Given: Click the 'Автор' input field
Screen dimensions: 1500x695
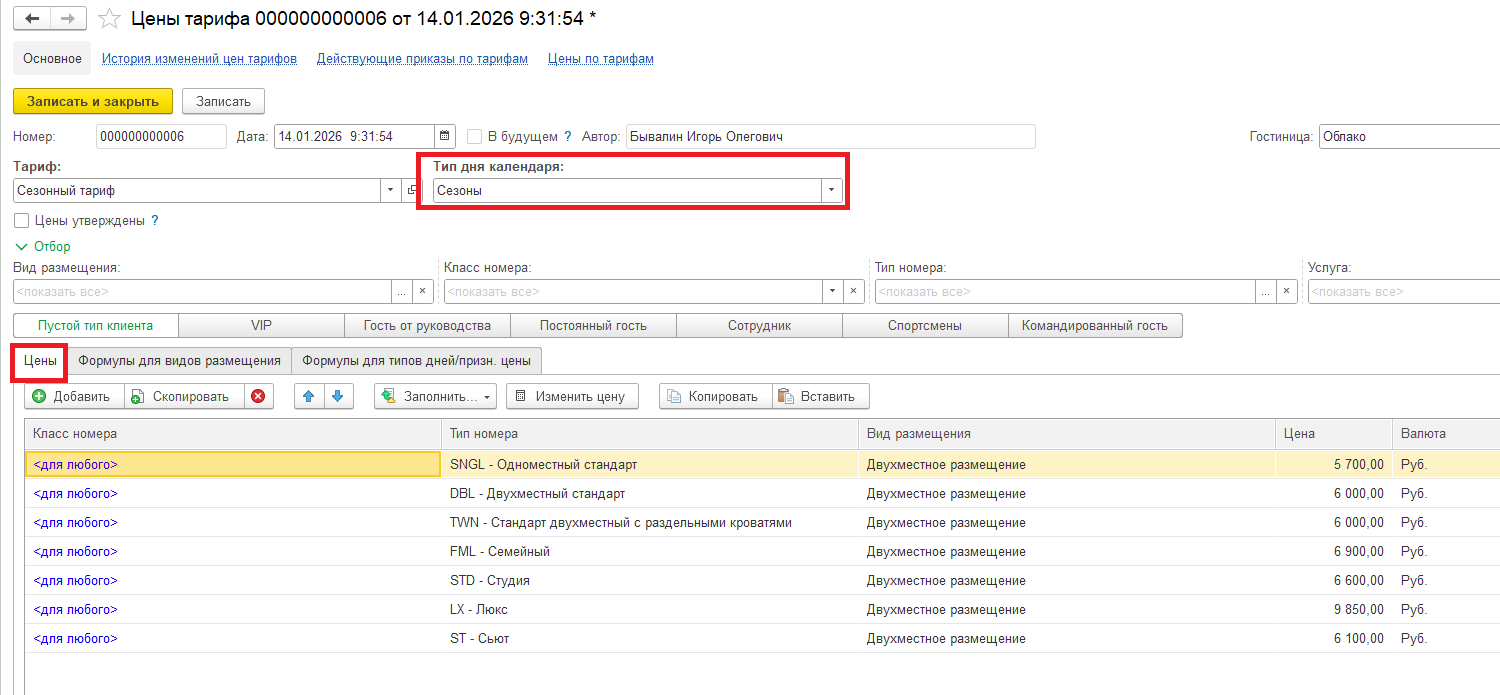Looking at the screenshot, I should [831, 137].
